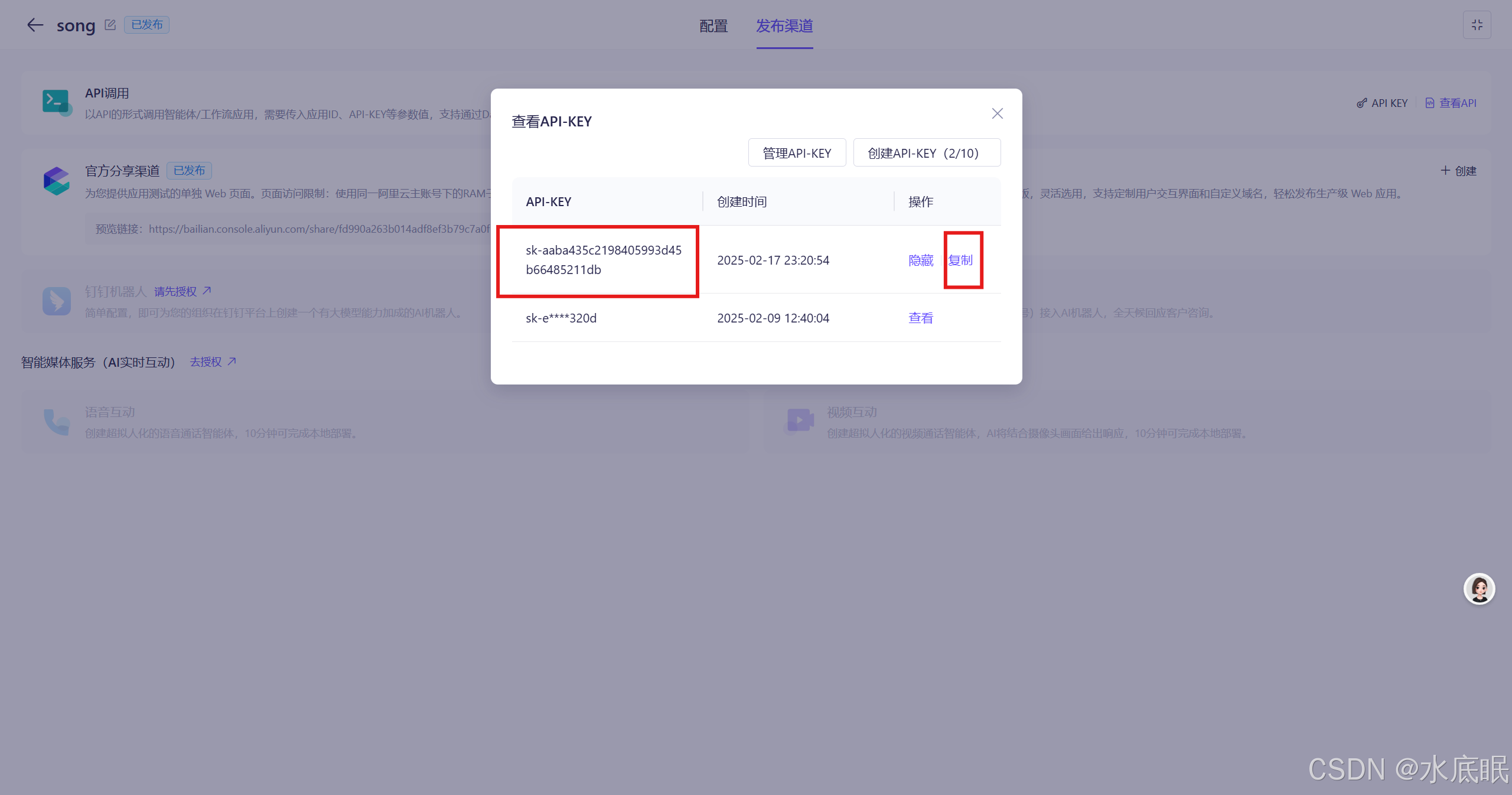Click the 钉钉机器人 icon

[x=56, y=301]
